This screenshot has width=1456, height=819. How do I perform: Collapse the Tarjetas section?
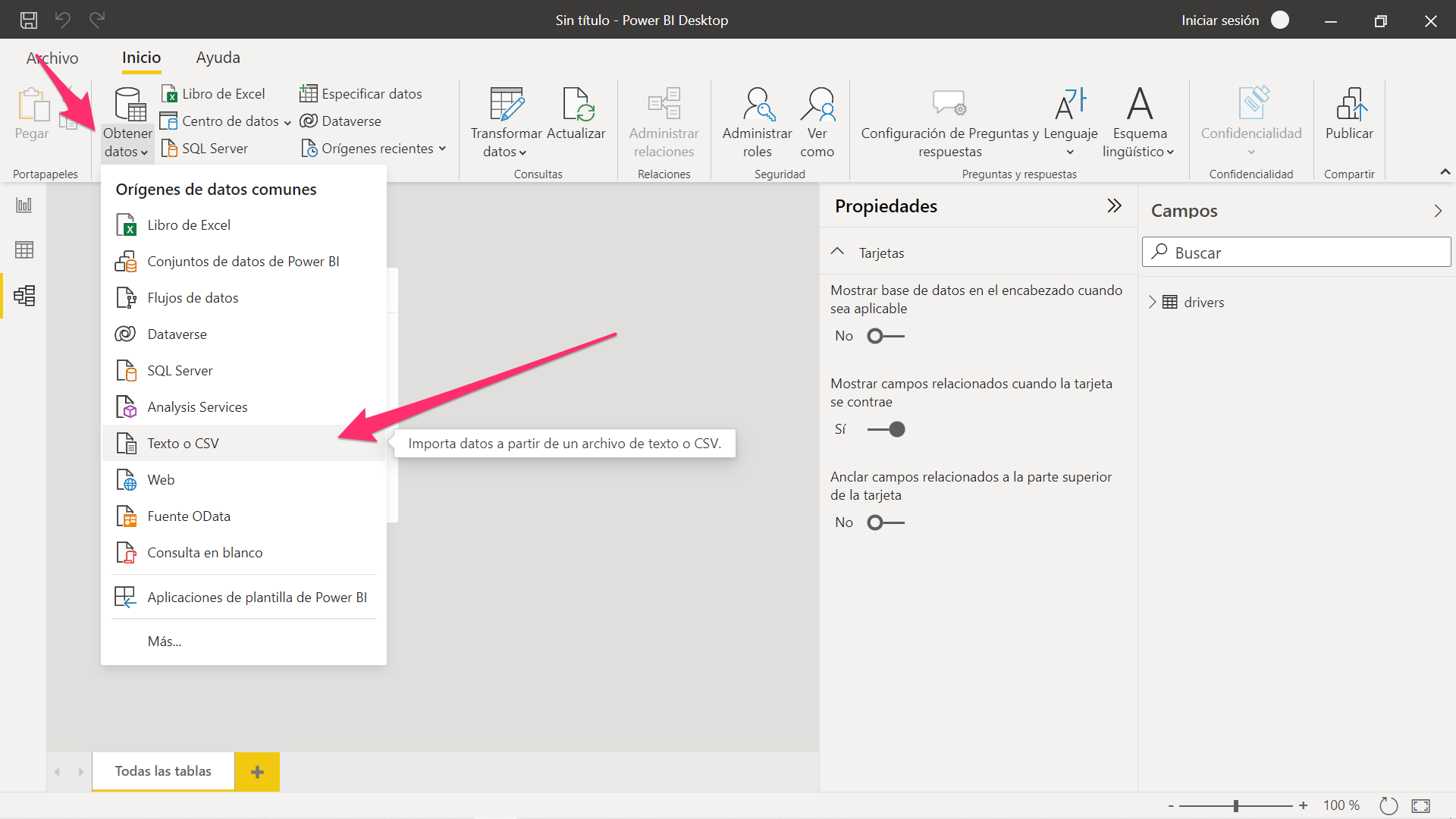837,252
